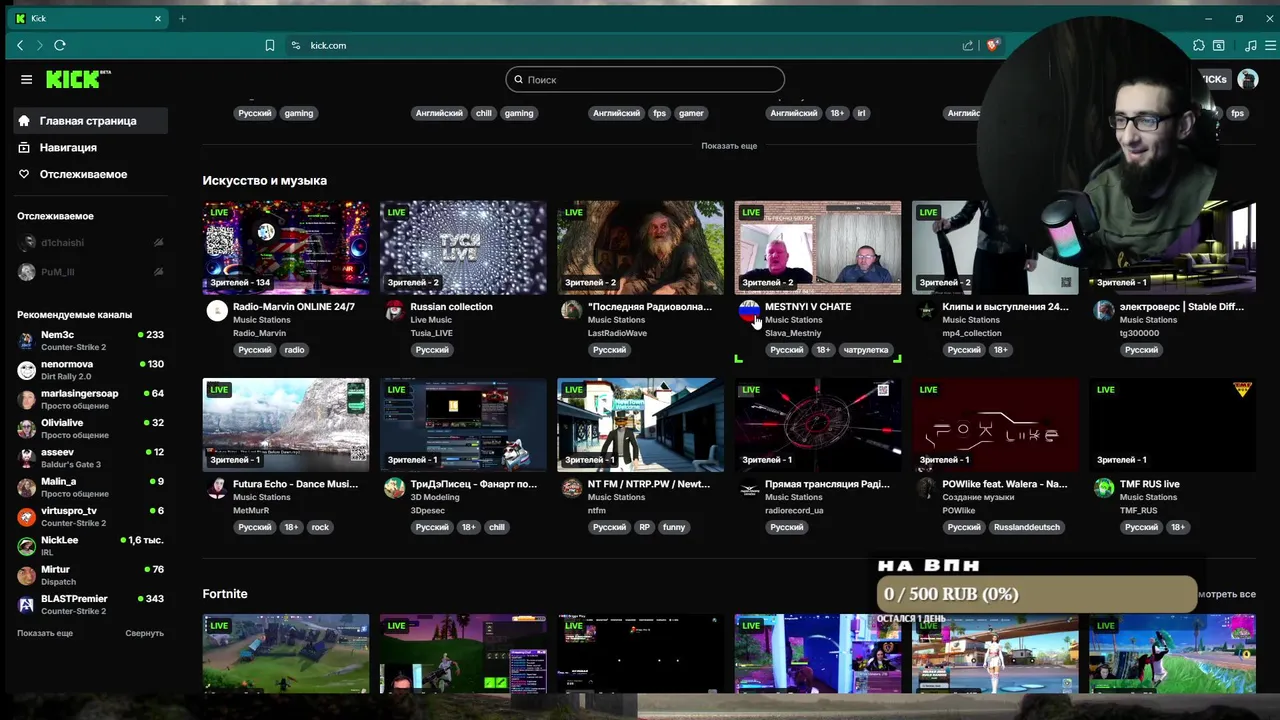Open TMF_RUS channel avatar
This screenshot has width=1280, height=720.
point(1103,487)
